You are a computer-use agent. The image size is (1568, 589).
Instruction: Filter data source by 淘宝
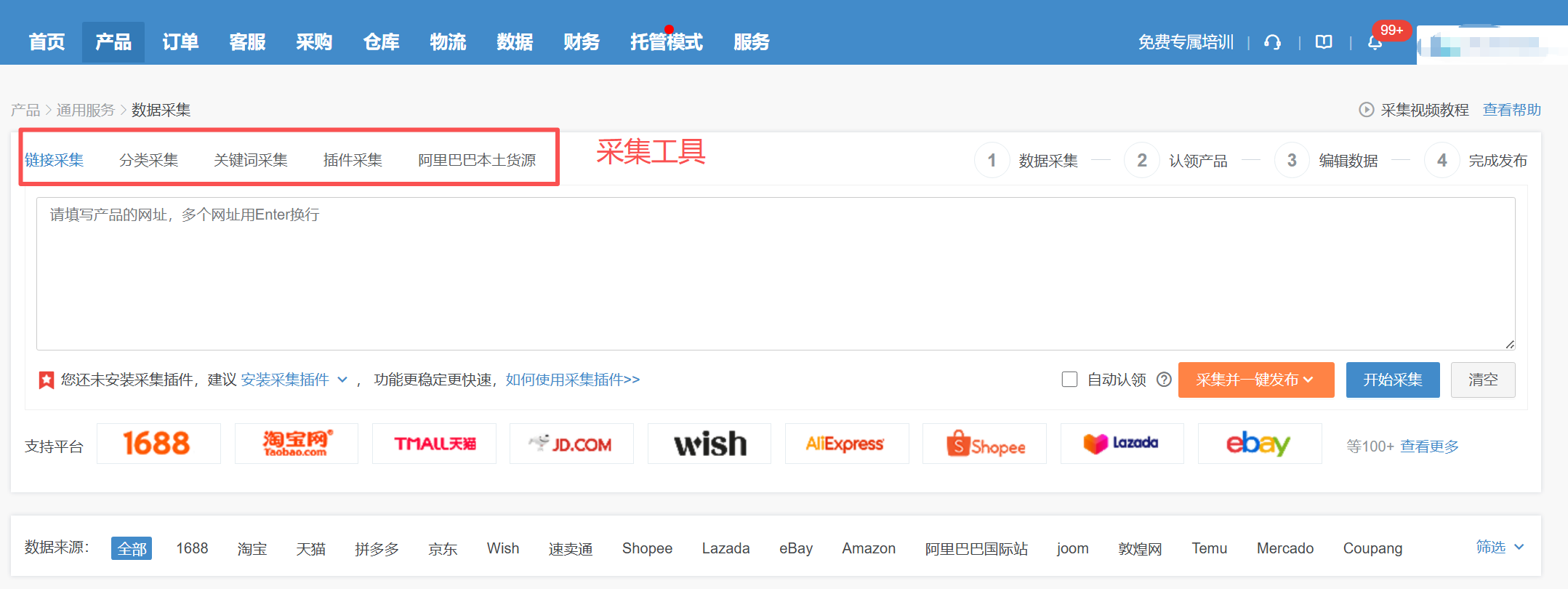252,548
